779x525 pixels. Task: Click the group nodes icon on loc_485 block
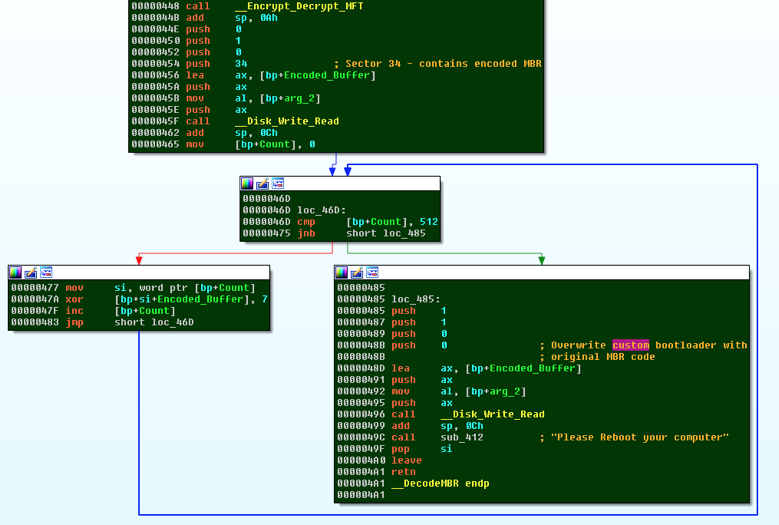click(373, 272)
